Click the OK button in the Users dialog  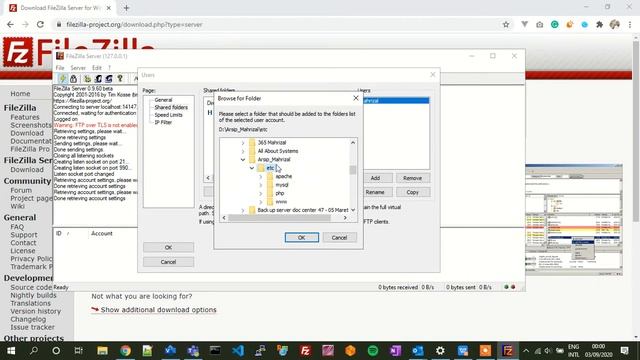tap(169, 247)
